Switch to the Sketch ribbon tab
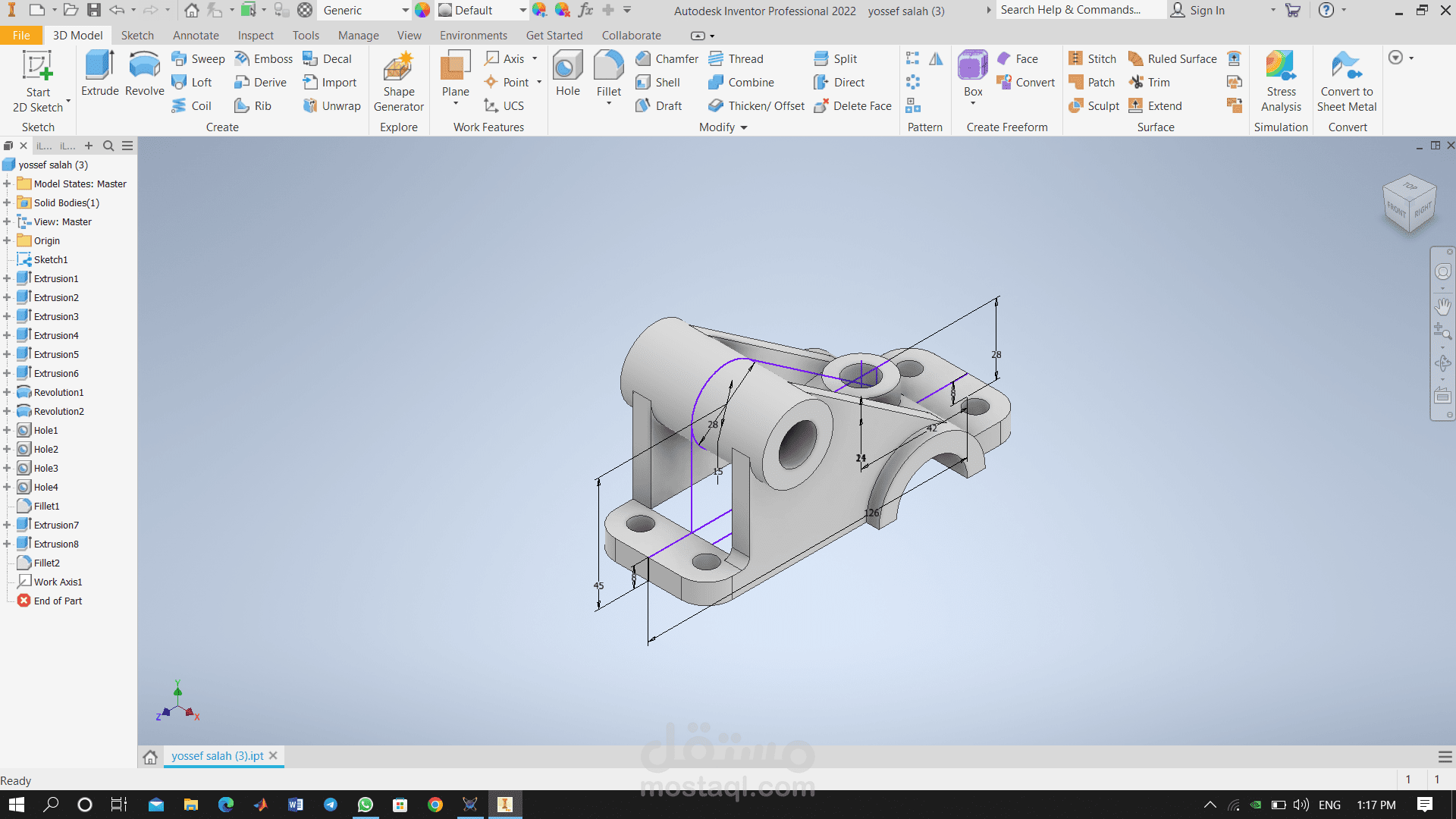 [137, 35]
